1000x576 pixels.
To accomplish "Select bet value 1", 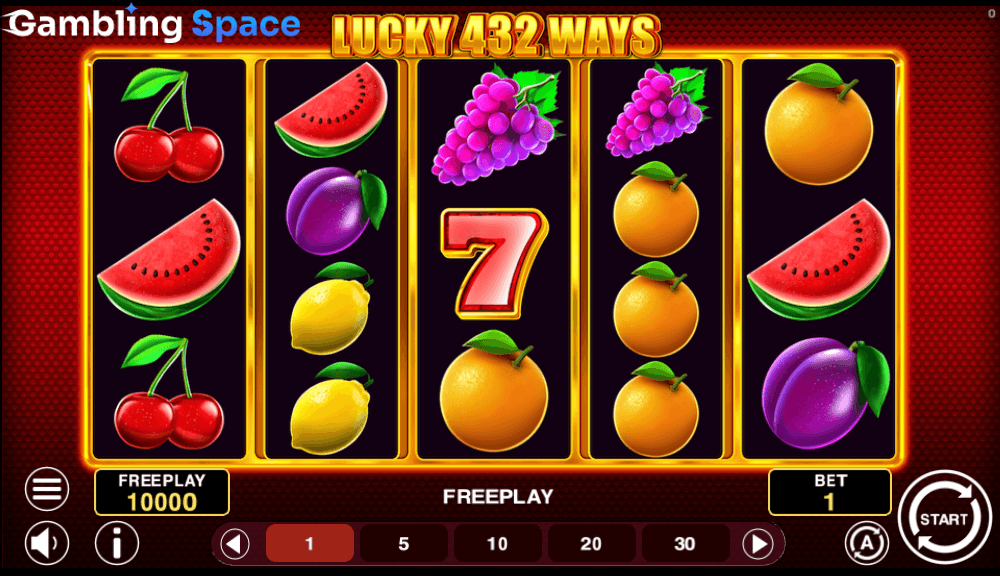I will tap(309, 543).
